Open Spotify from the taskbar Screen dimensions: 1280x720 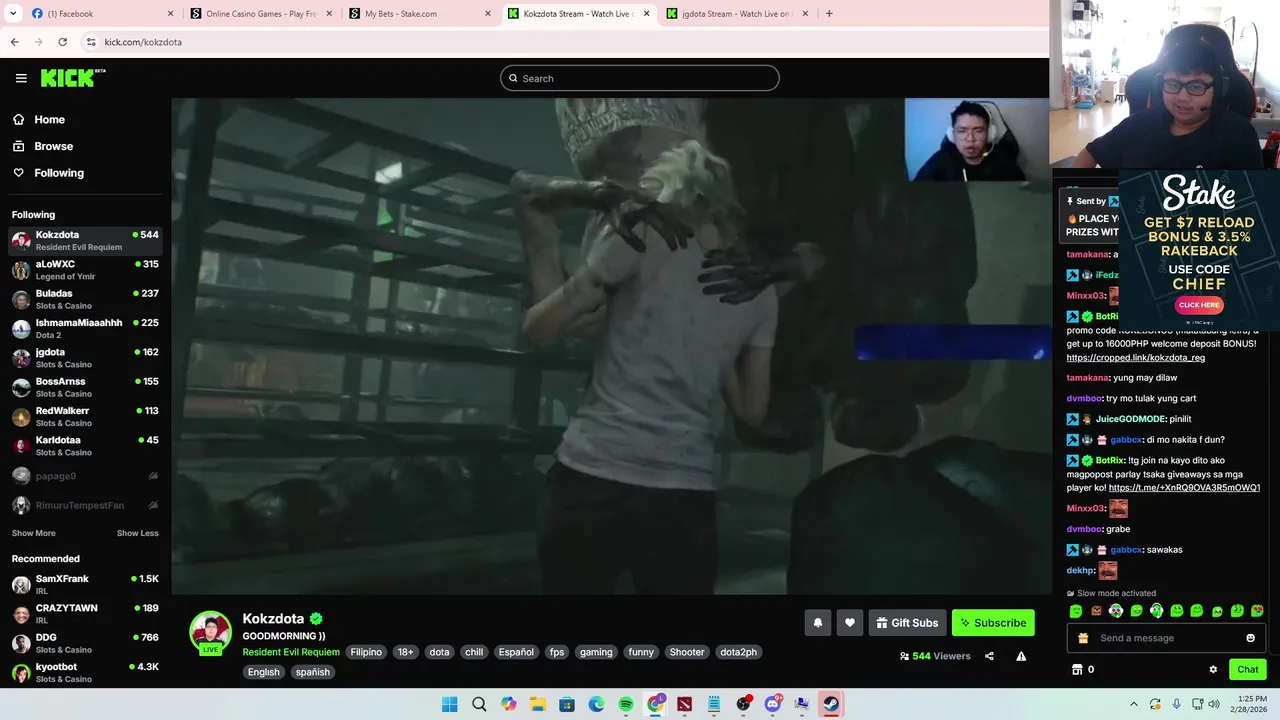pos(626,704)
